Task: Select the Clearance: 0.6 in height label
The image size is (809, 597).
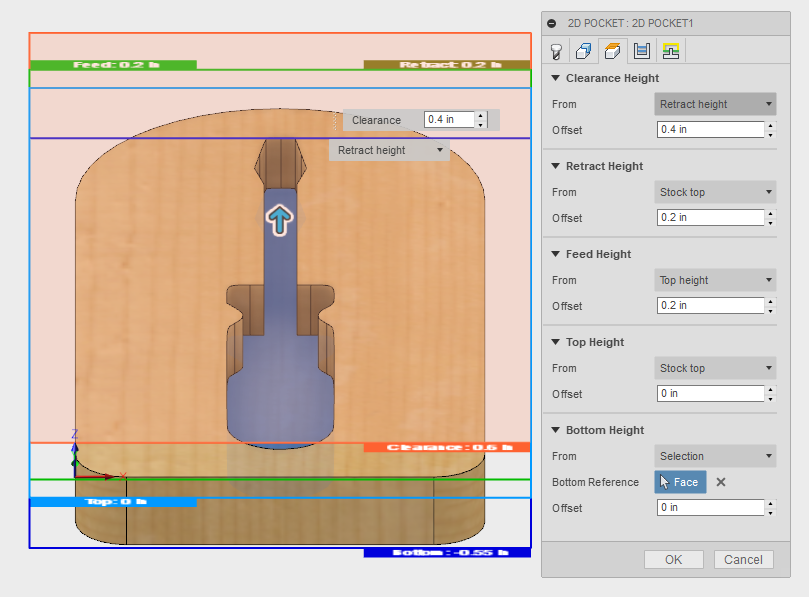Action: pos(447,447)
